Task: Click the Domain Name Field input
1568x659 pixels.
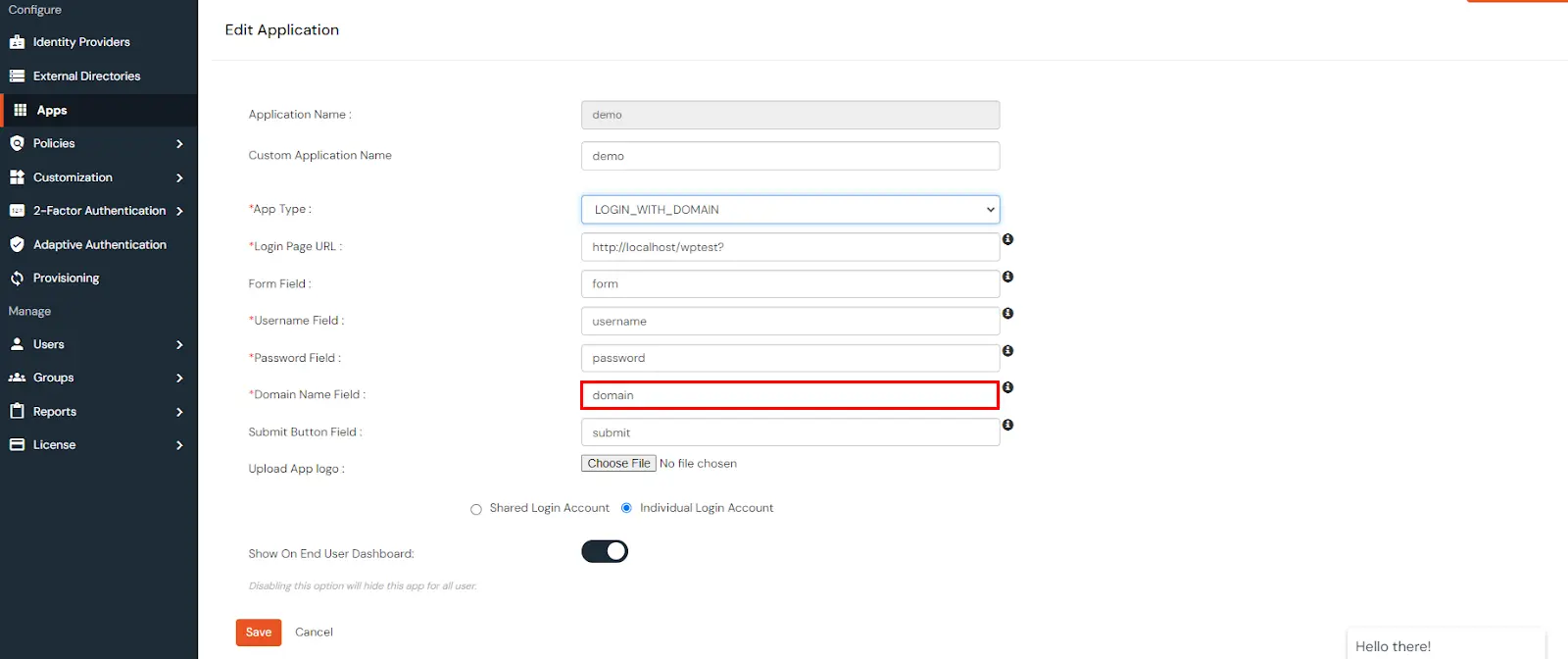Action: (x=790, y=395)
